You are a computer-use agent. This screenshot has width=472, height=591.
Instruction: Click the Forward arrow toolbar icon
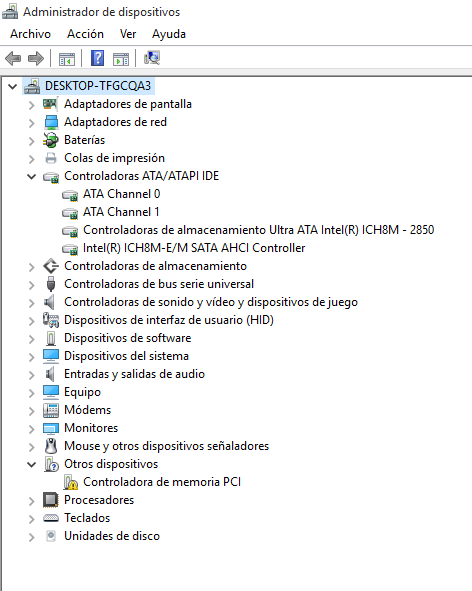coord(36,58)
